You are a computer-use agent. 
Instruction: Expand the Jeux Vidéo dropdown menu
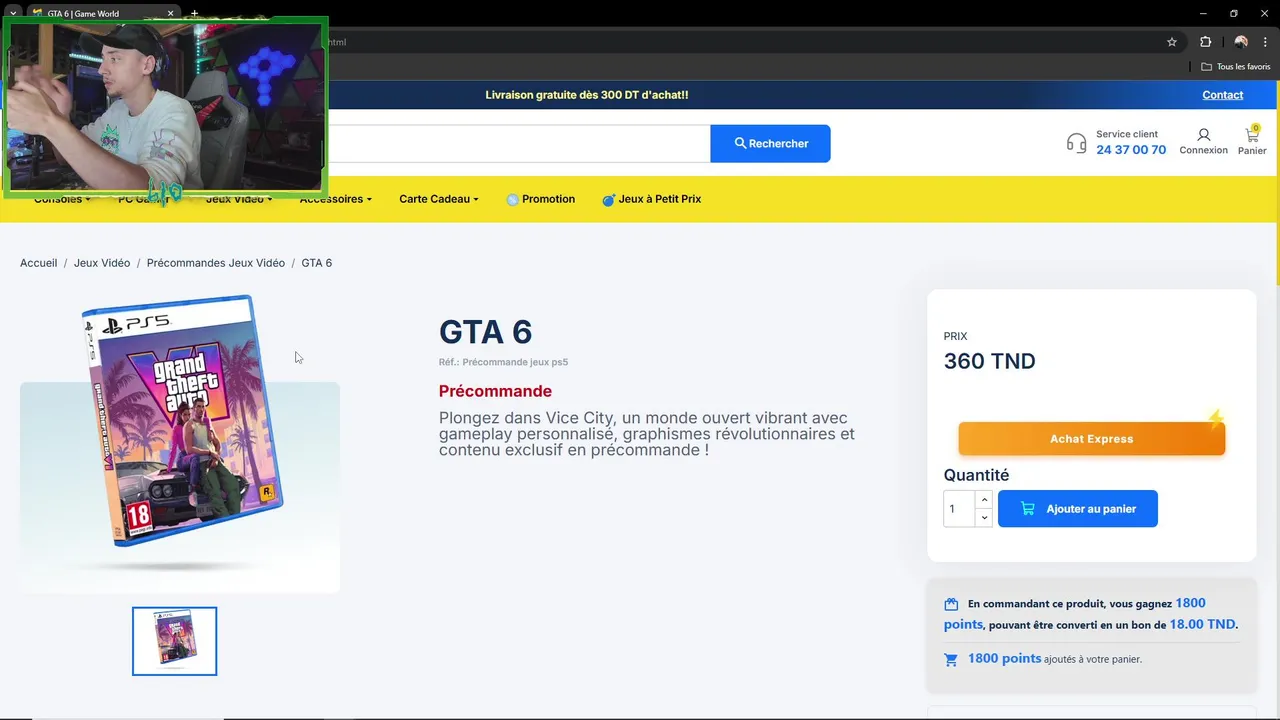pos(239,199)
